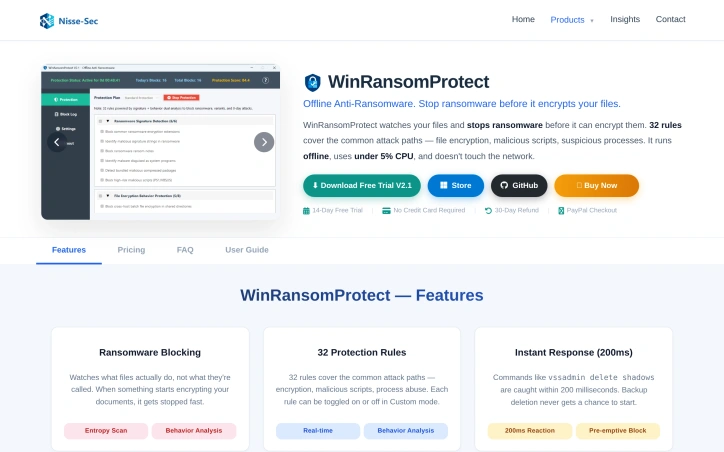The height and width of the screenshot is (452, 724).
Task: Click the blue Behavior Analysis tag under 32 Protection Rules
Action: 405,431
